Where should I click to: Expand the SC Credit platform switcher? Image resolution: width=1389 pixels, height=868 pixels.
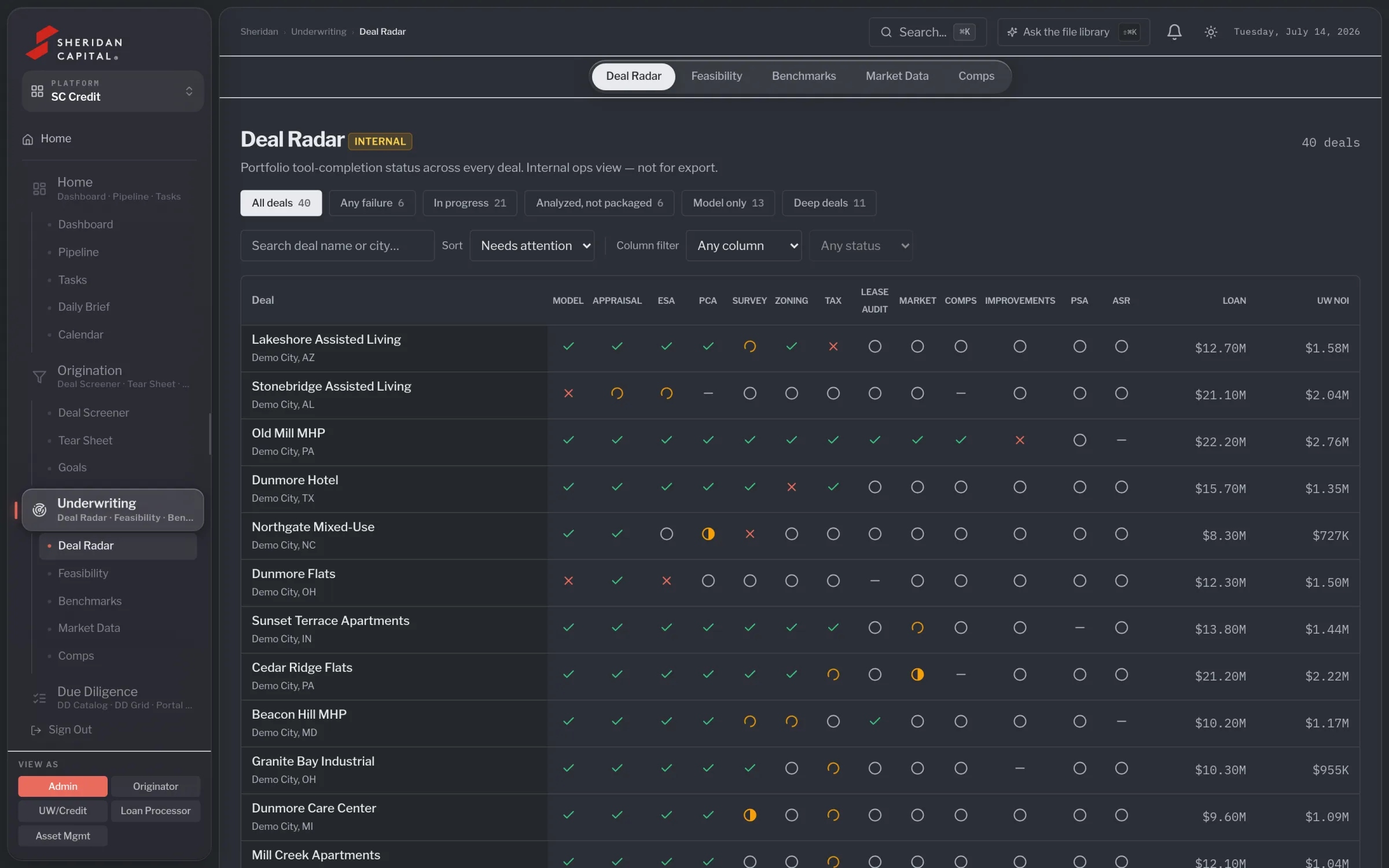pyautogui.click(x=113, y=91)
